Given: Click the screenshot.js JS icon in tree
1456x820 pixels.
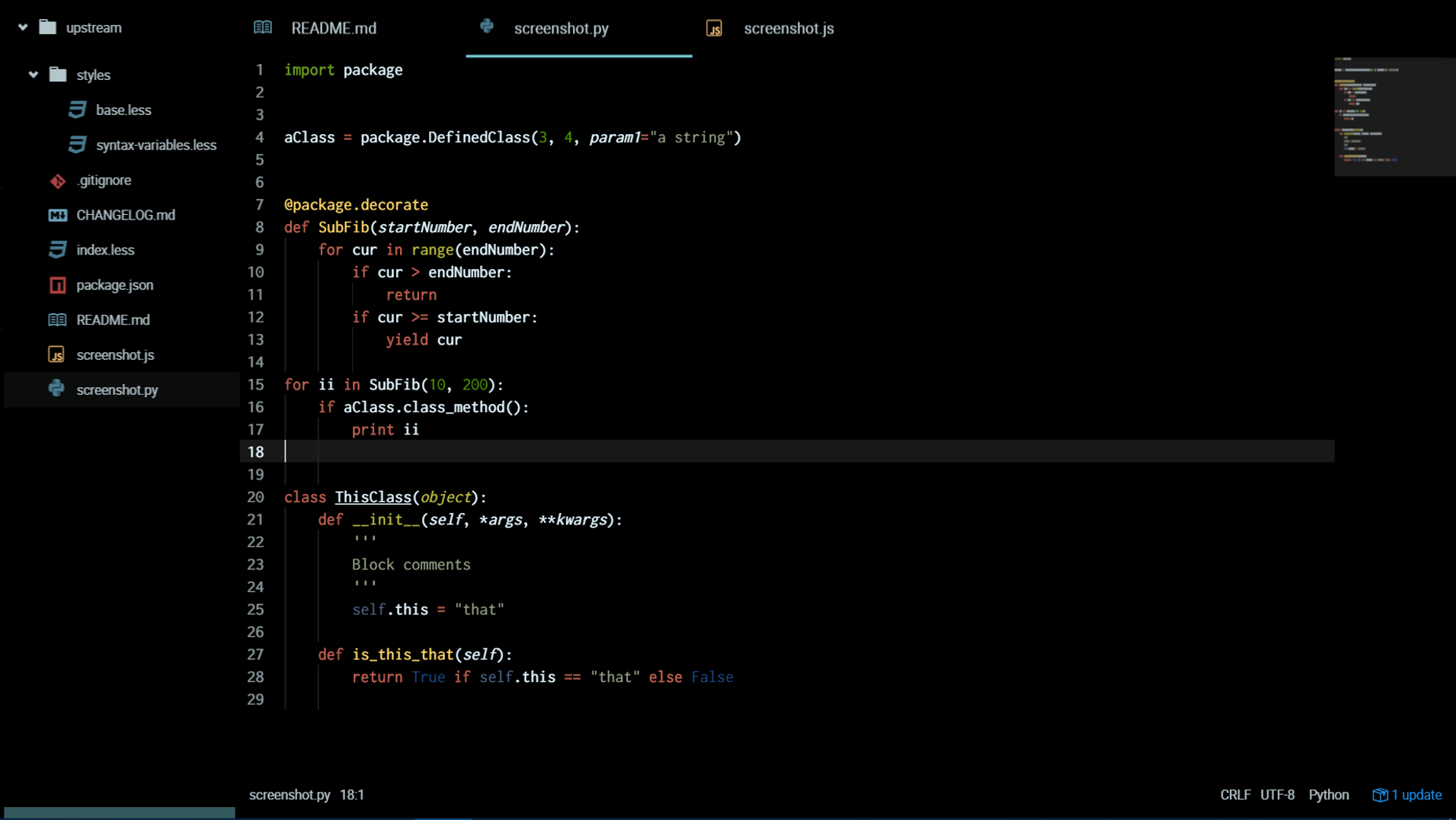Looking at the screenshot, I should click(56, 355).
